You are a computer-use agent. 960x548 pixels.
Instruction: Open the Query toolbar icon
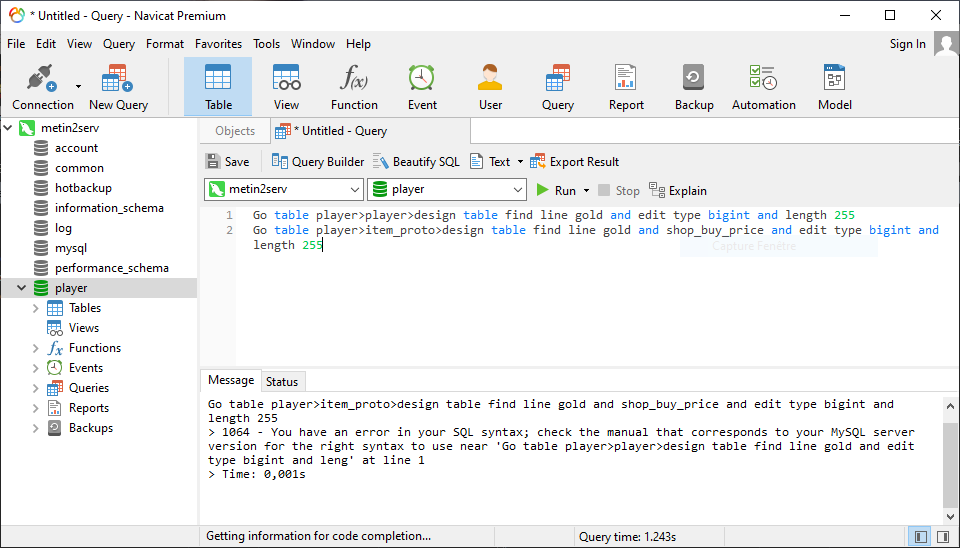click(558, 87)
